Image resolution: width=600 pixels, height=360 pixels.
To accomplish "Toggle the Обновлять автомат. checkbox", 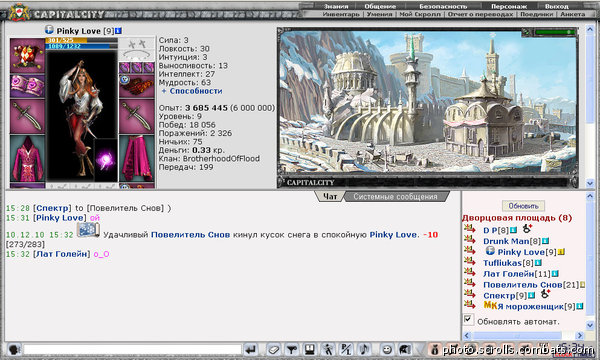I will (x=468, y=319).
